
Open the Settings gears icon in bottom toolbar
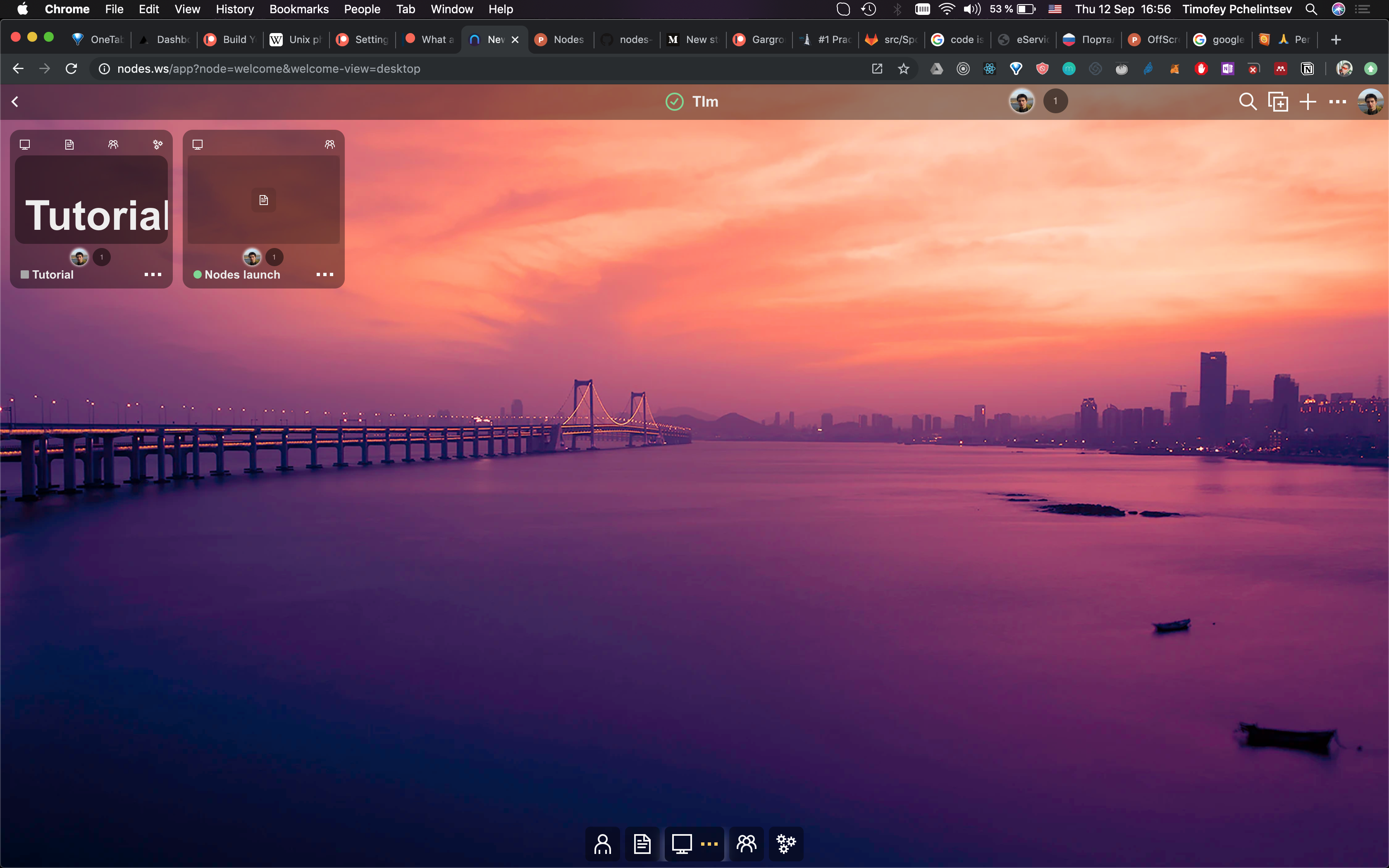785,843
